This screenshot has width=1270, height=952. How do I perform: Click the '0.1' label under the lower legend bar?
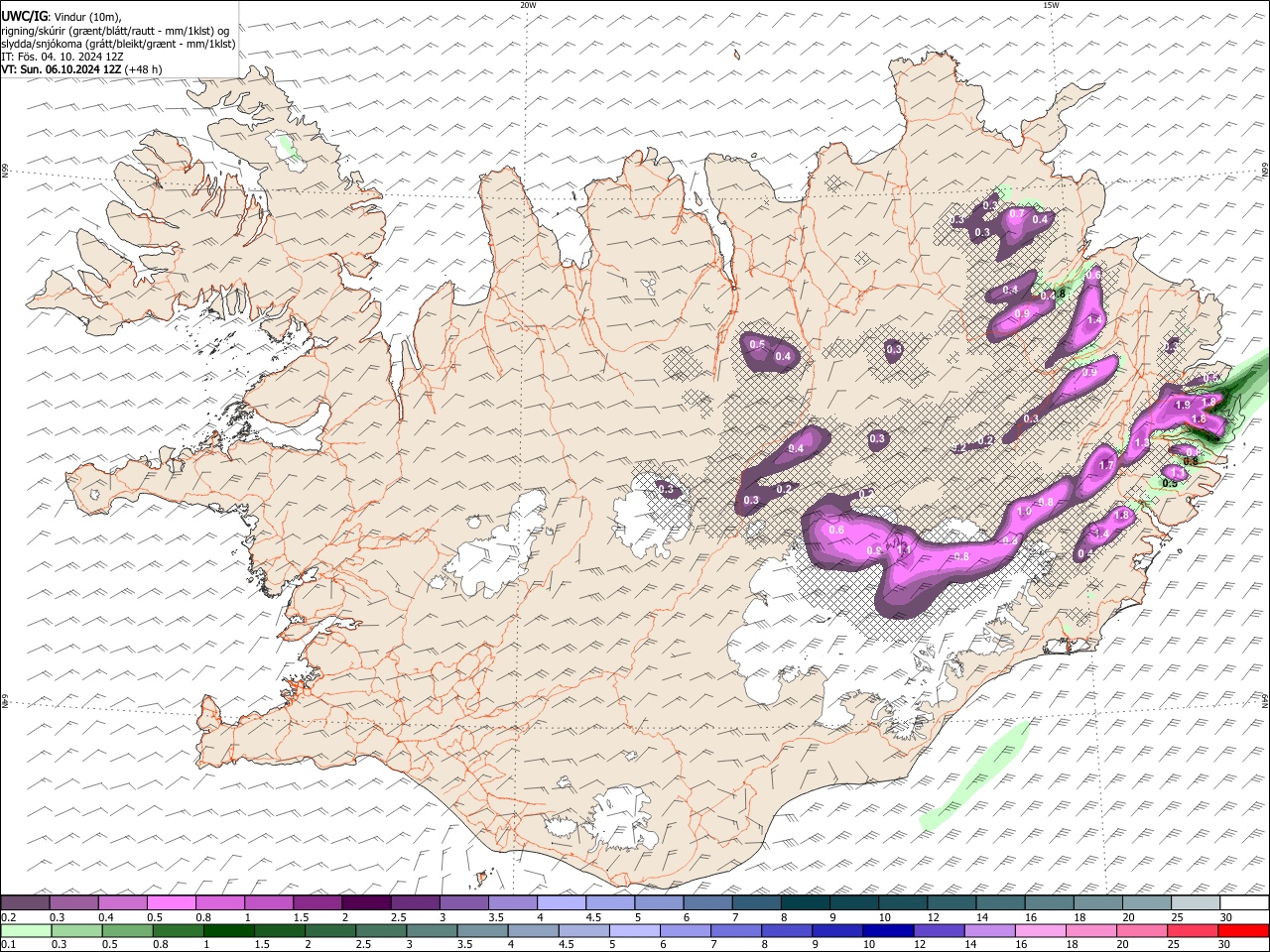point(8,945)
